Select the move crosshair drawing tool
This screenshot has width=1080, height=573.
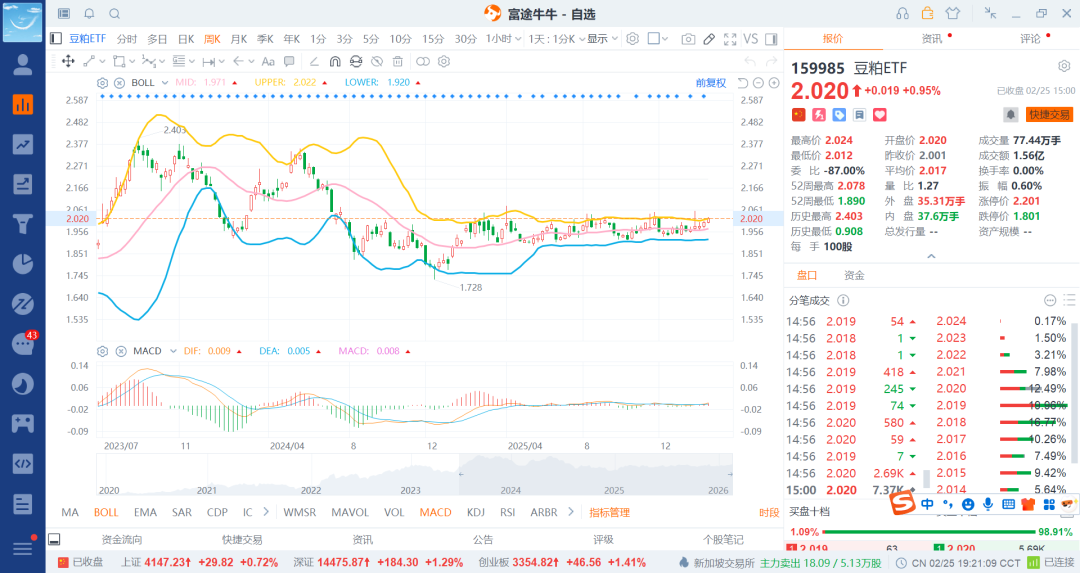pos(68,61)
